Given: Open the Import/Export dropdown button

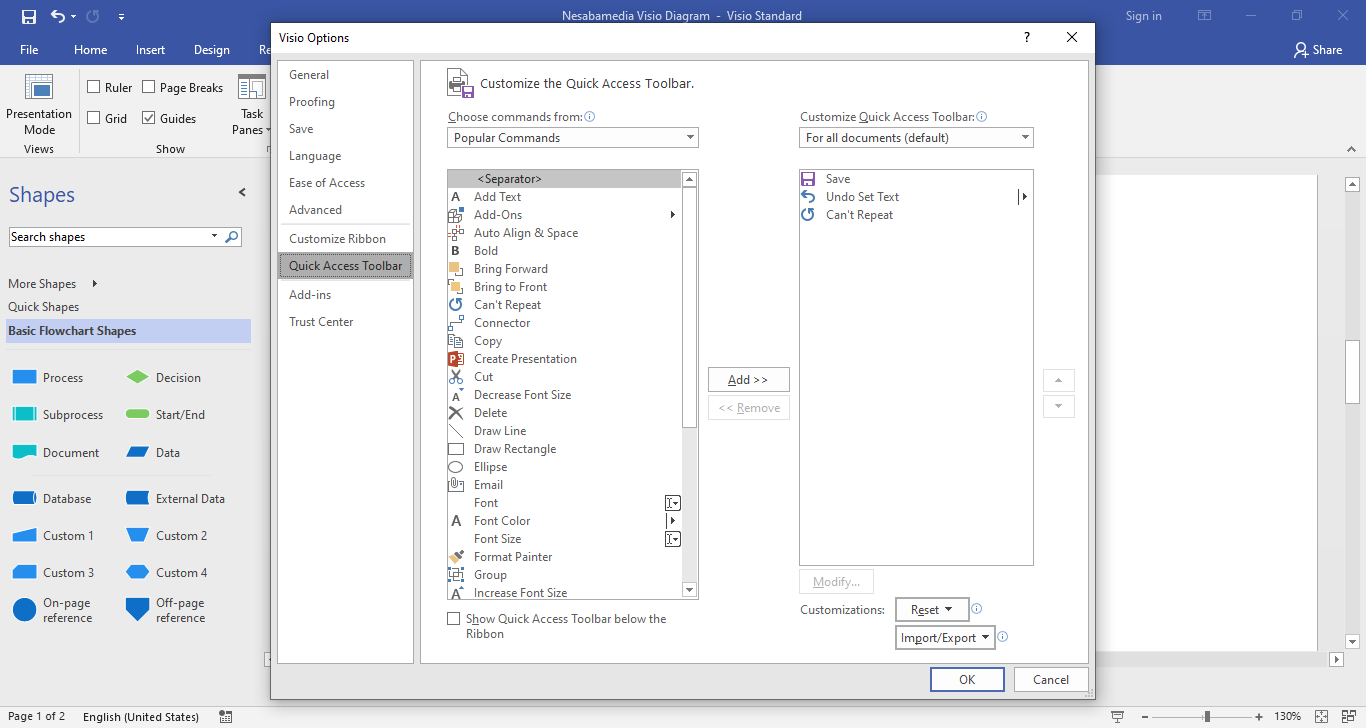Looking at the screenshot, I should point(945,638).
